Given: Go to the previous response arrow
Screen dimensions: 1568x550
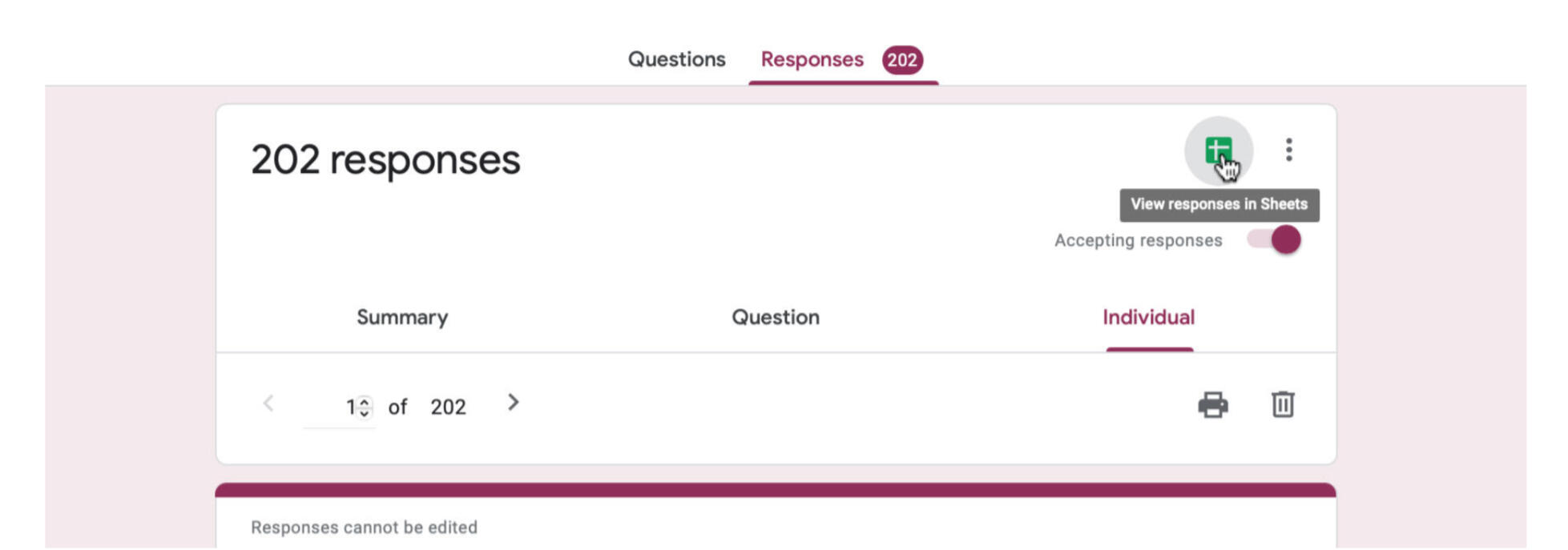Looking at the screenshot, I should click(268, 403).
